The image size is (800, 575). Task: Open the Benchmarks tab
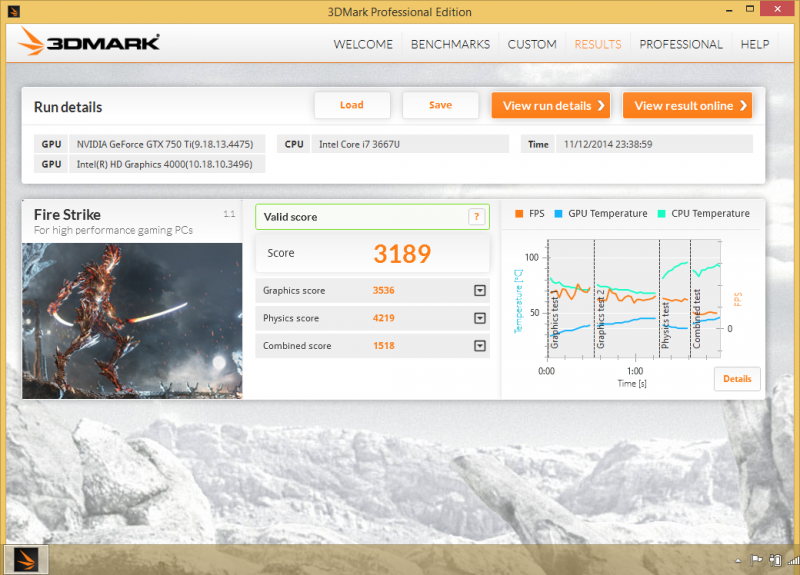point(451,44)
